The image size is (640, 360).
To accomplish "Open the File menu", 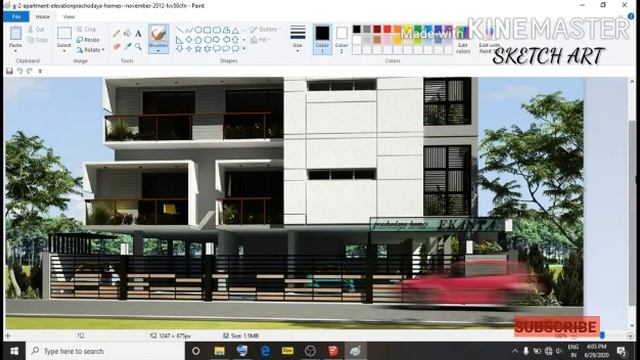I will pos(16,17).
